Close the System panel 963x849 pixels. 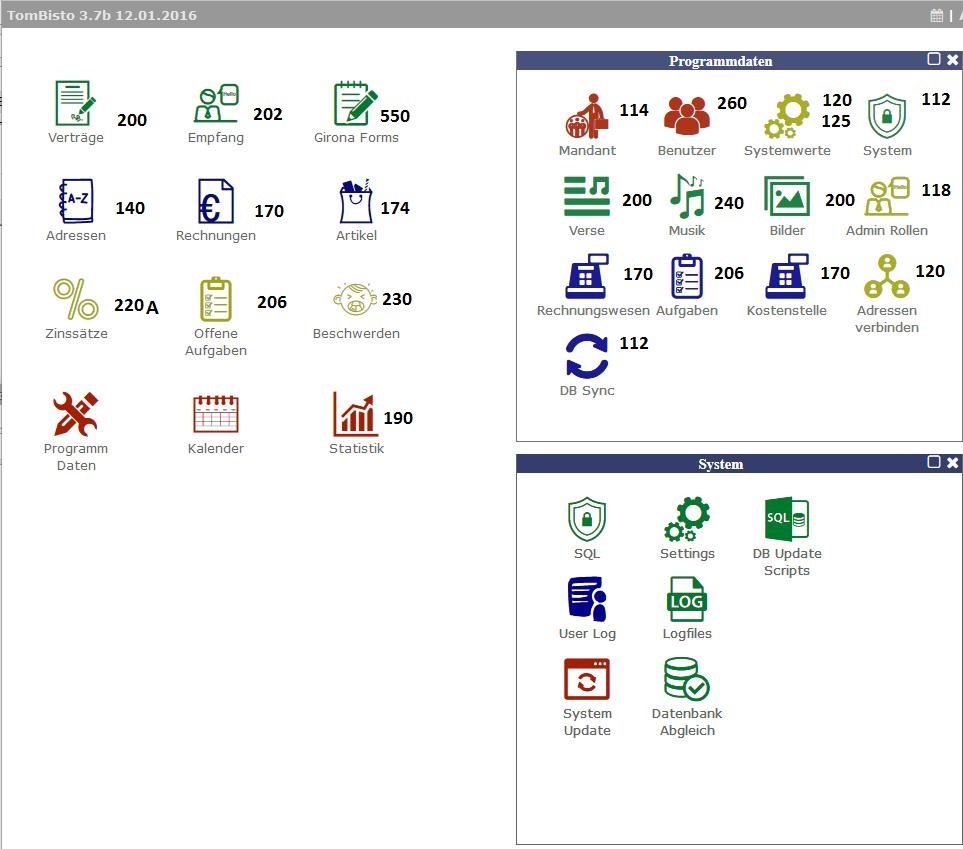952,463
